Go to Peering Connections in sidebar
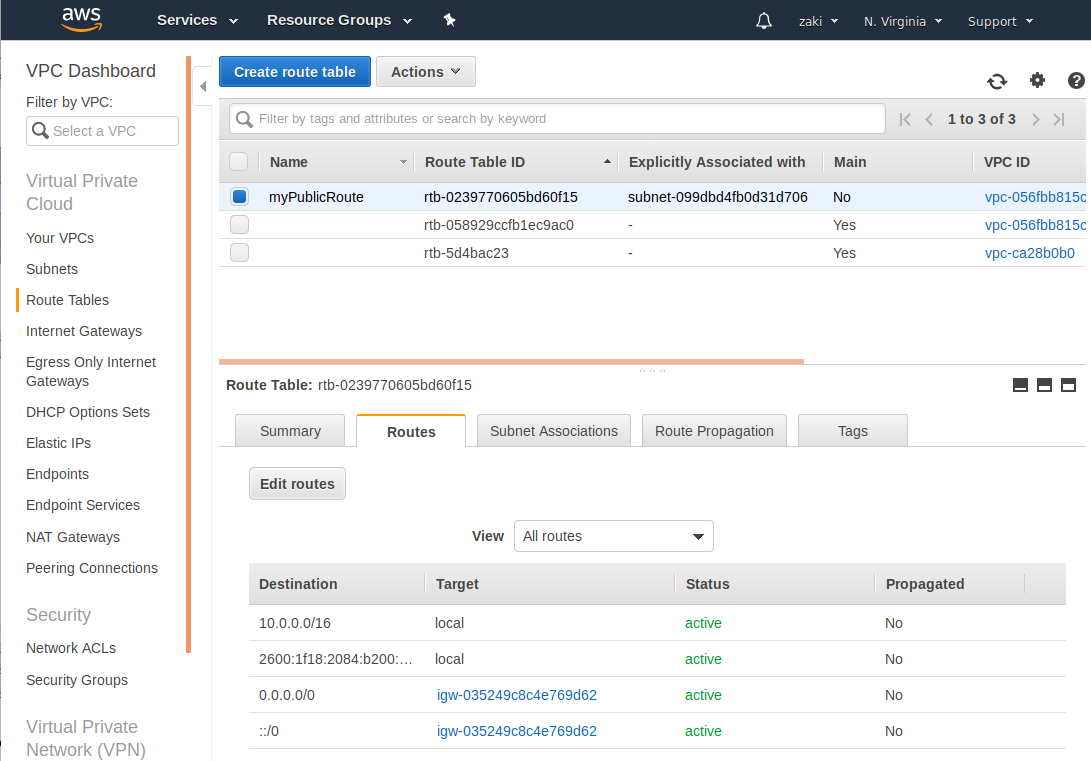 [x=92, y=568]
